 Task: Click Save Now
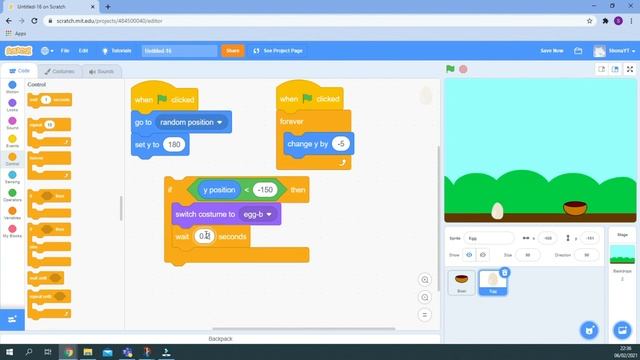(552, 51)
